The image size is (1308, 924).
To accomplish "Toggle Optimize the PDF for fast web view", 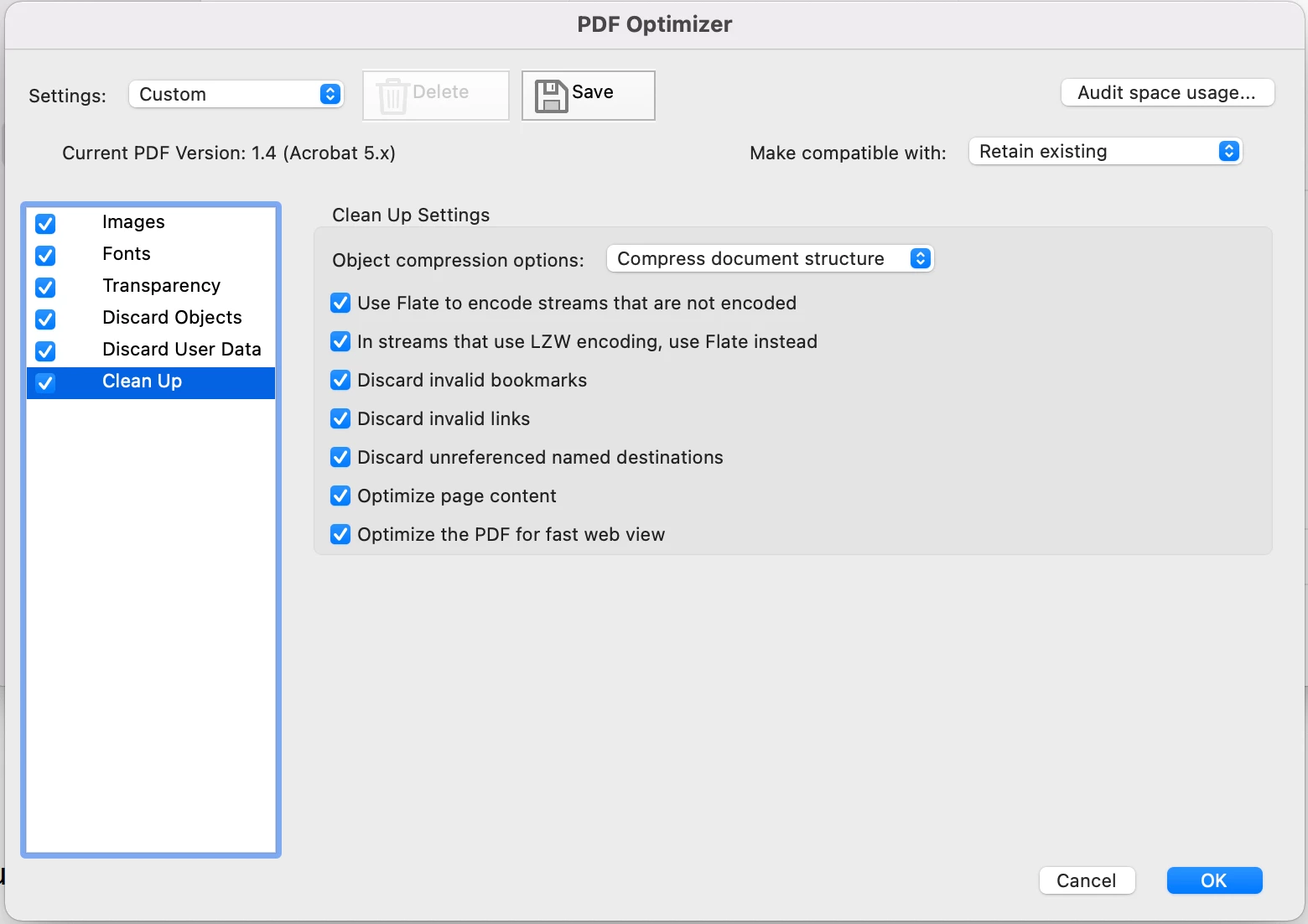I will pos(340,534).
